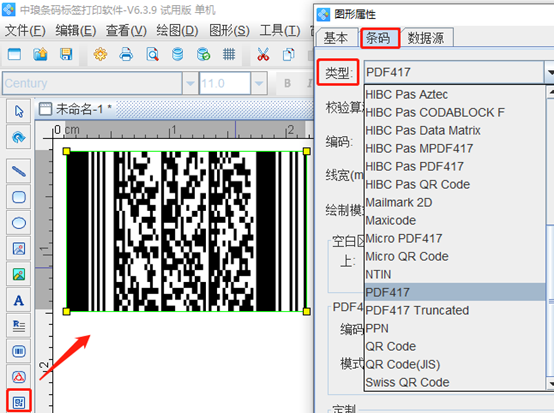Open the 图形(S) menu
This screenshot has height=413, width=554.
click(229, 31)
